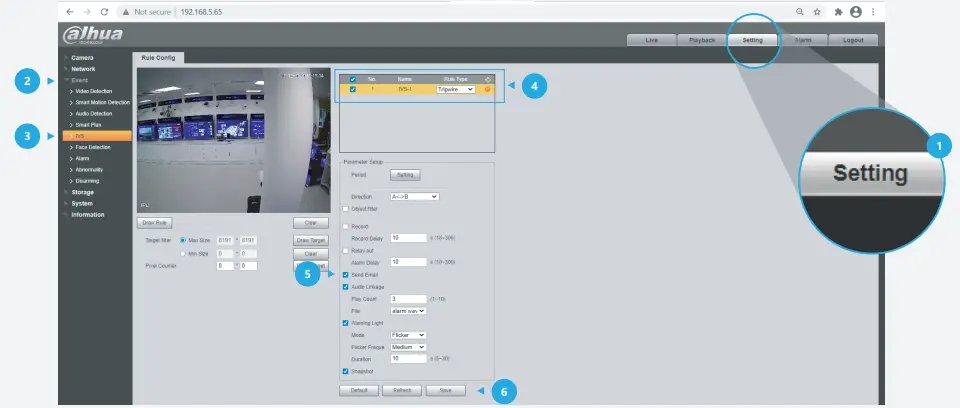960x408 pixels.
Task: Open the Alarm item under Event
Action: [83, 159]
